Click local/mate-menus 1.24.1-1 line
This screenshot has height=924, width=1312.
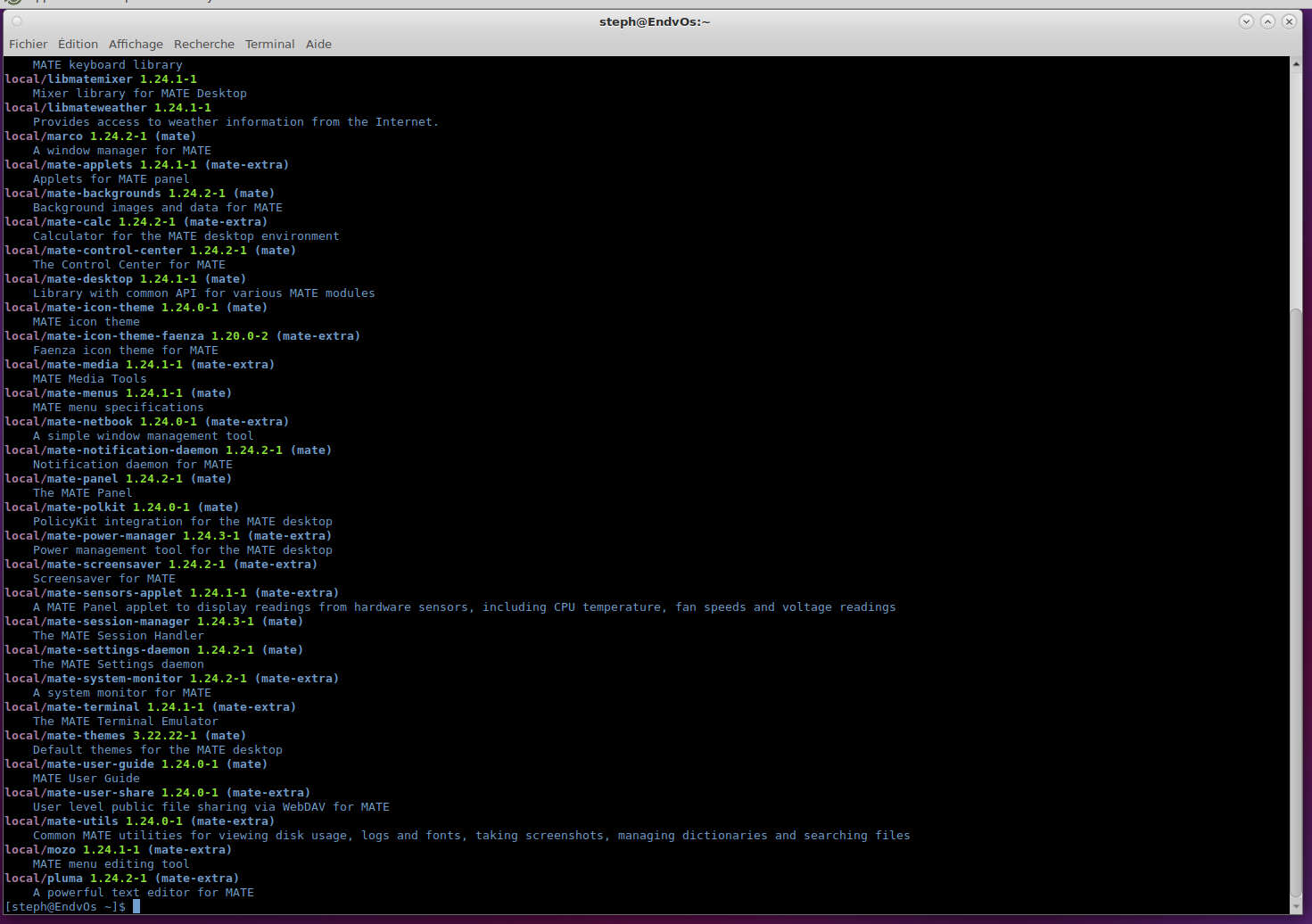[119, 392]
